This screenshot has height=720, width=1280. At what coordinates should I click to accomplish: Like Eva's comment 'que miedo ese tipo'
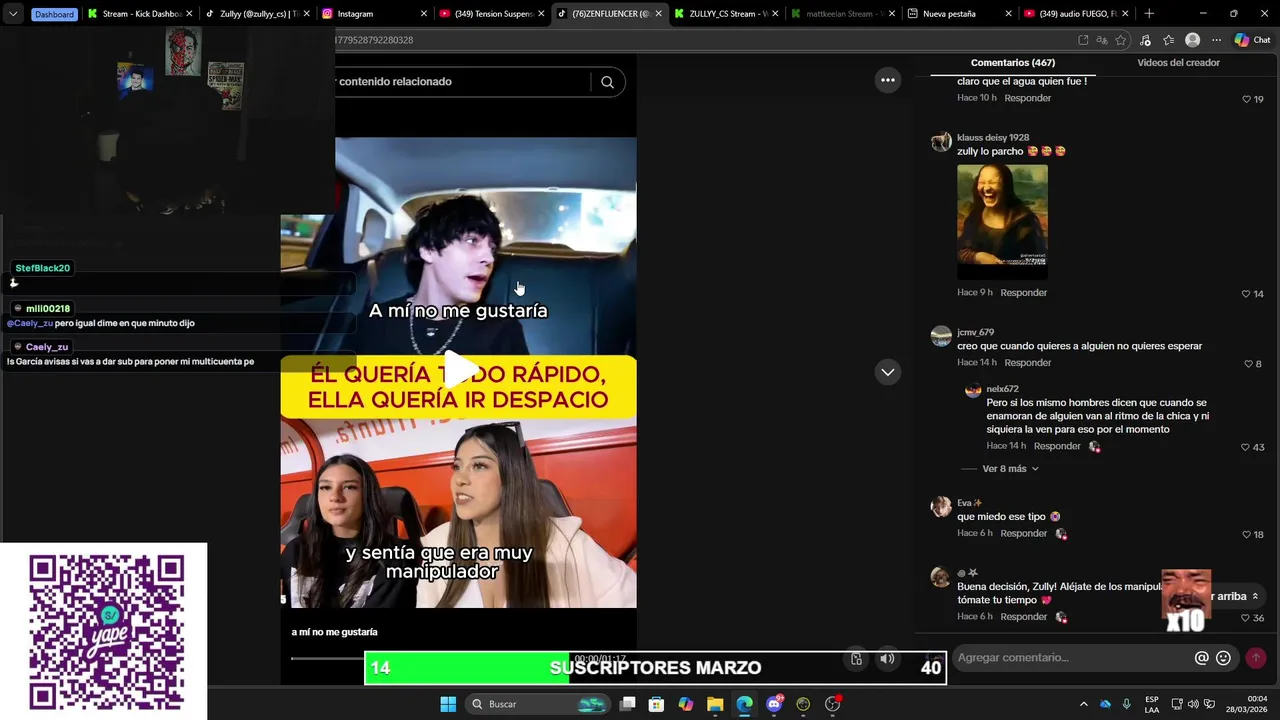1246,535
